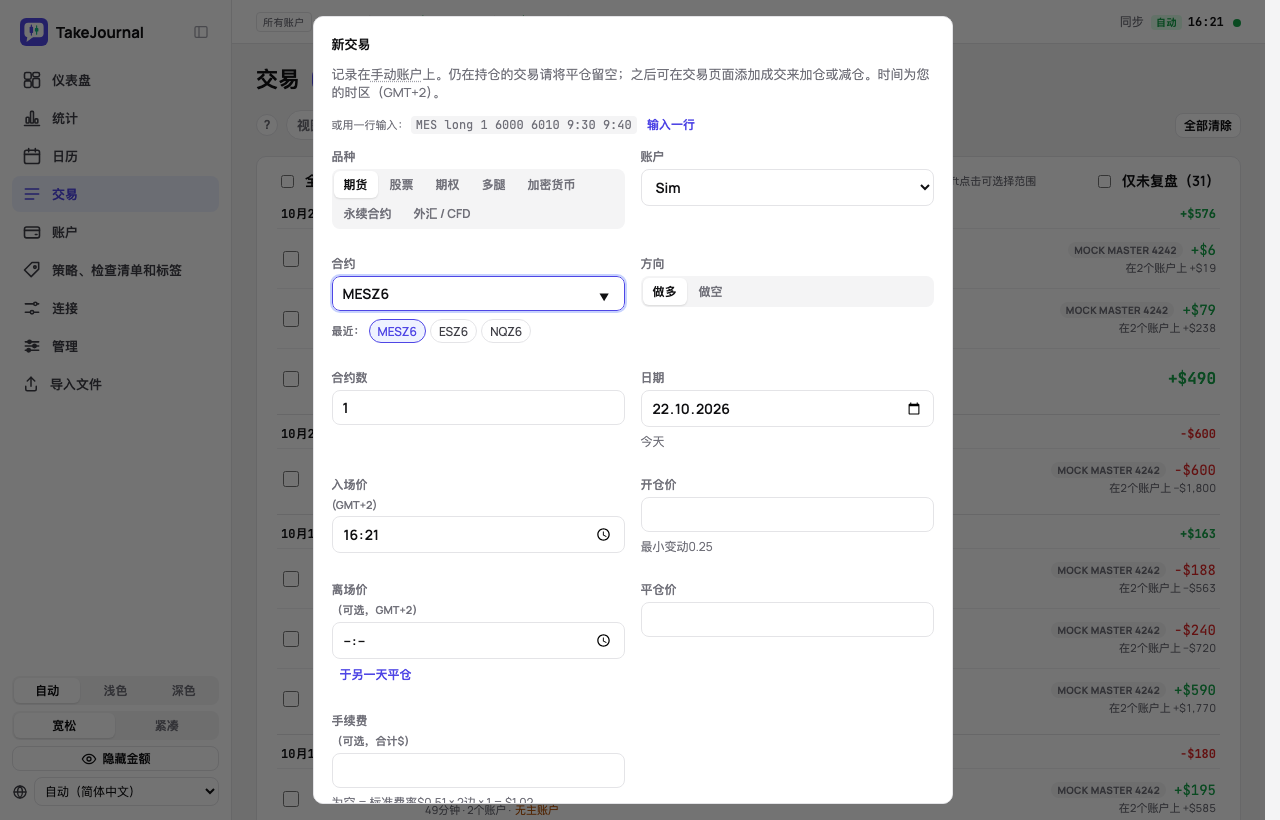Expand the 合约 MESZ6 combo box arrow
The image size is (1280, 820).
click(604, 296)
